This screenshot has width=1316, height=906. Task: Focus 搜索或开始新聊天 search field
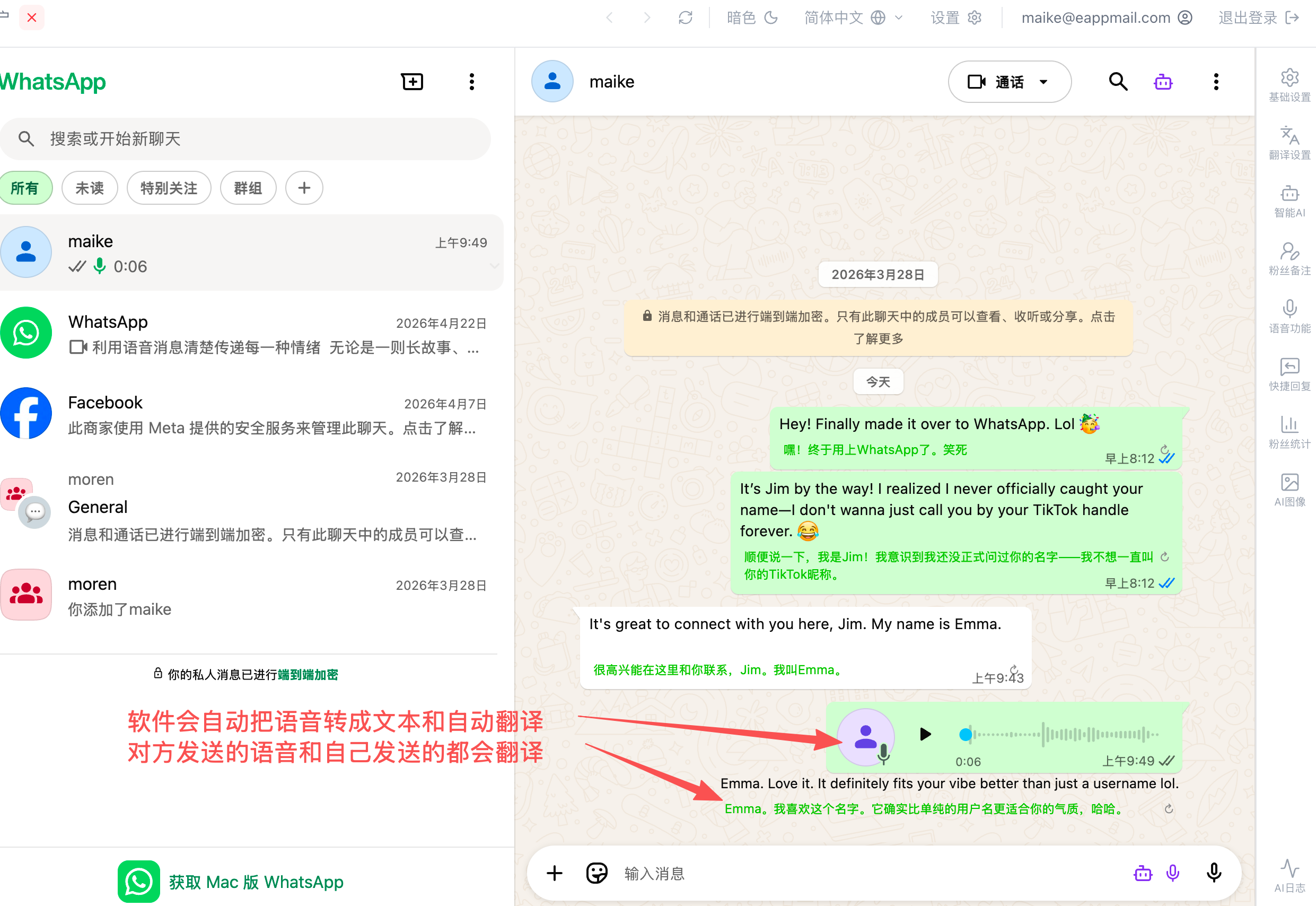pyautogui.click(x=245, y=139)
